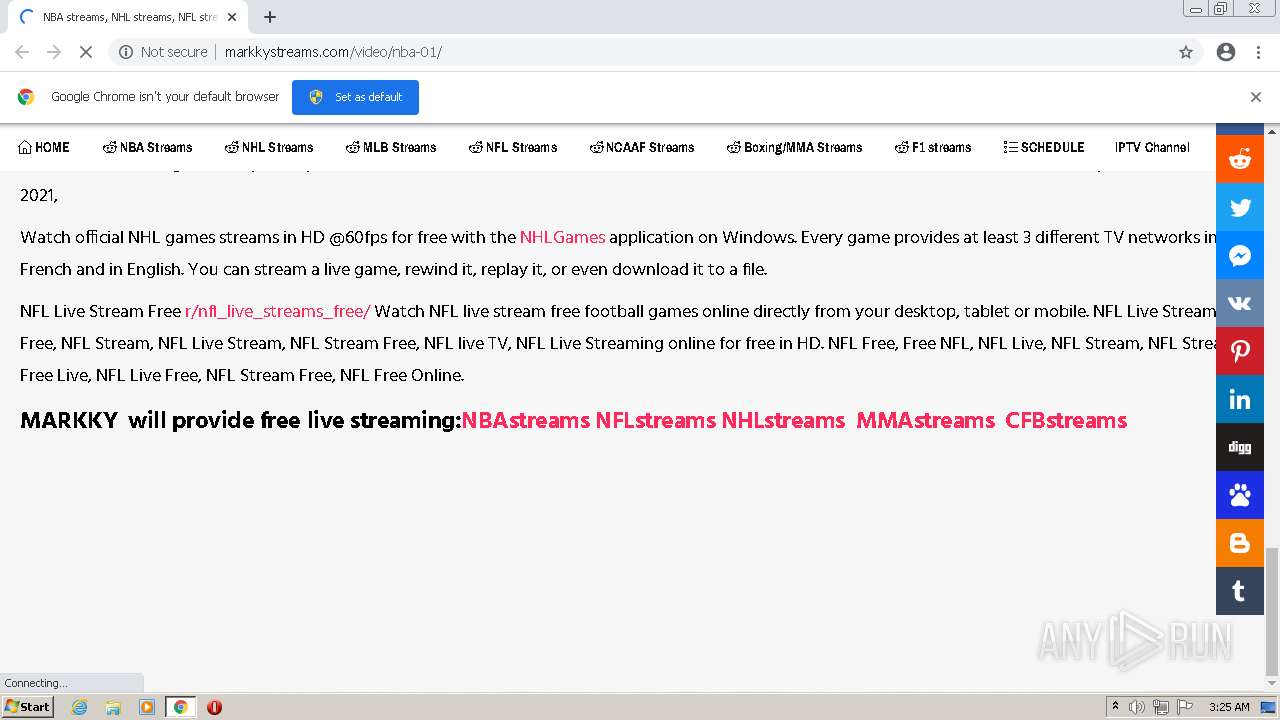Share page via LinkedIn icon
This screenshot has height=720, width=1280.
pos(1240,400)
